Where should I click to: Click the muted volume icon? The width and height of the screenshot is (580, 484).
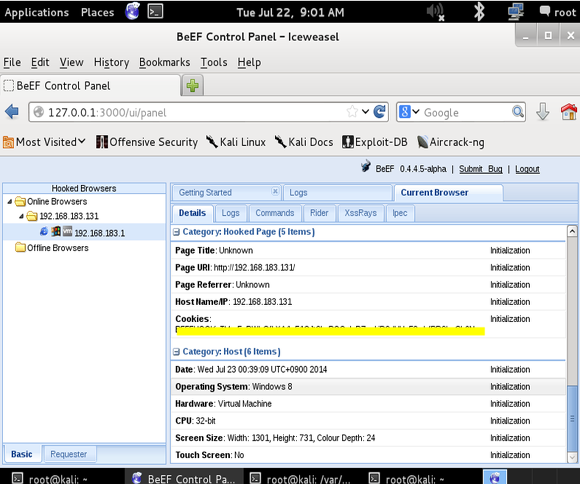[x=435, y=12]
